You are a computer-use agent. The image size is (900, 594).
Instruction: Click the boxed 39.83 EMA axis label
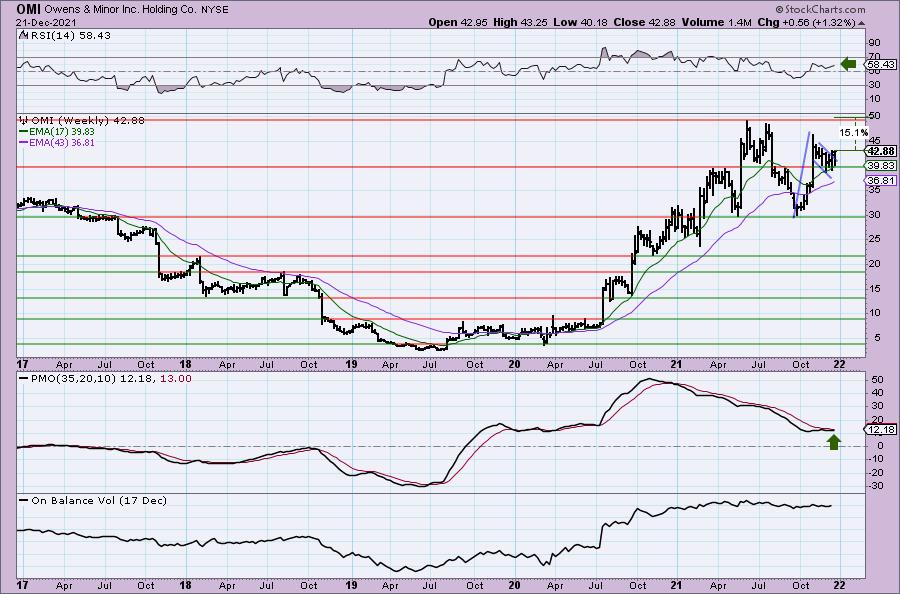(x=881, y=165)
